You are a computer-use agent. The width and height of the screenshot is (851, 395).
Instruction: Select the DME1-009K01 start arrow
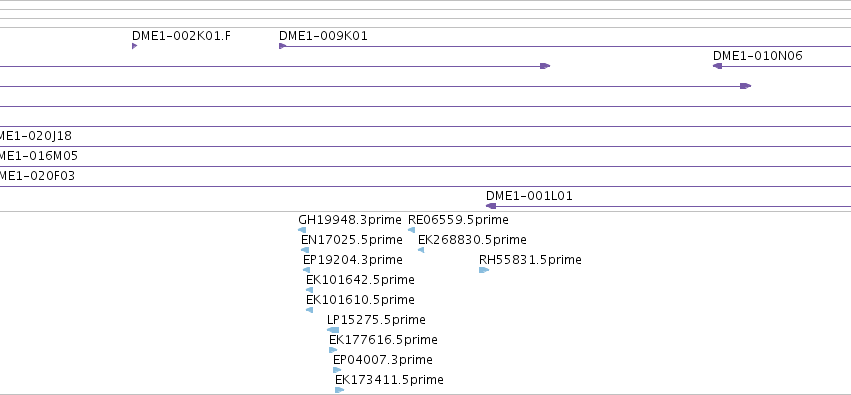(282, 46)
